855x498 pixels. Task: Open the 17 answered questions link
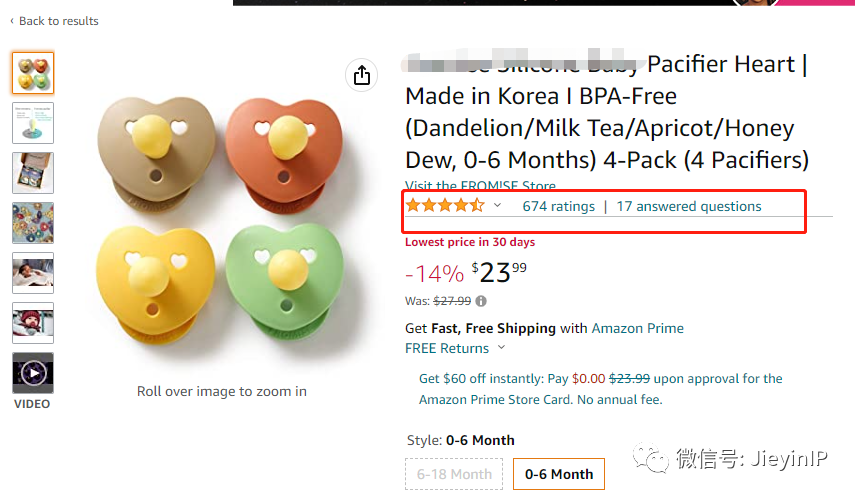click(688, 207)
